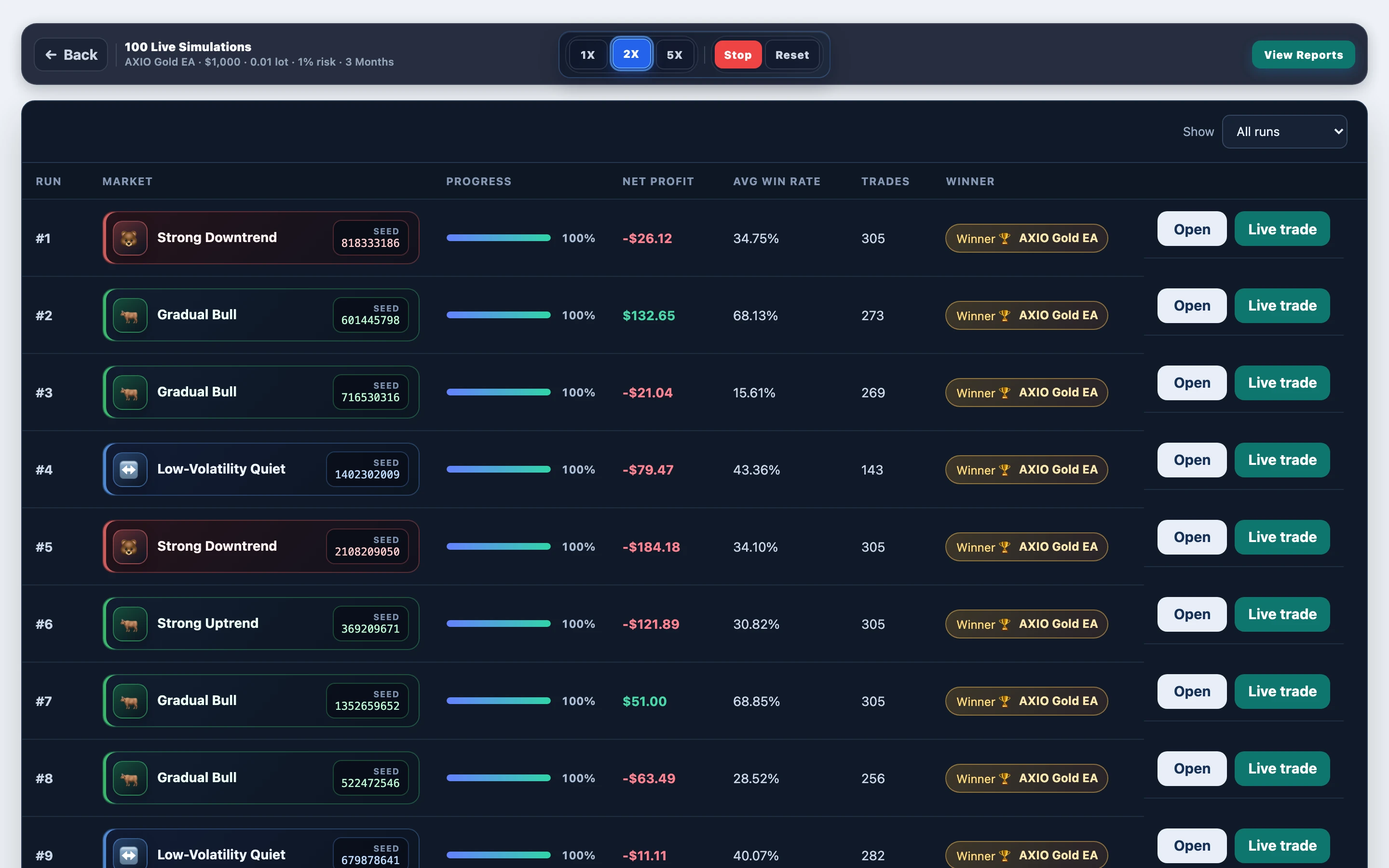The height and width of the screenshot is (868, 1389).
Task: Click the trophy icon in run #1 winner badge
Action: pyautogui.click(x=1005, y=238)
